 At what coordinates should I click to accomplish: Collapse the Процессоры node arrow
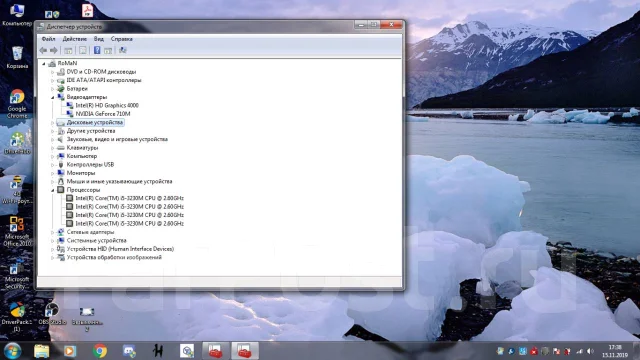[52, 190]
